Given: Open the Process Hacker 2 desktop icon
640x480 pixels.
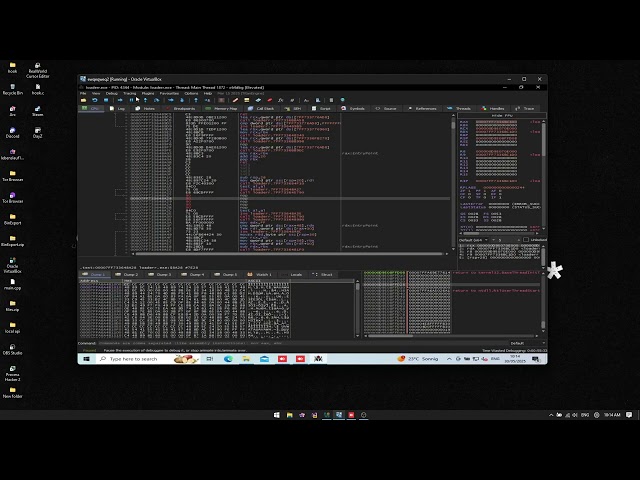Looking at the screenshot, I should [x=12, y=374].
